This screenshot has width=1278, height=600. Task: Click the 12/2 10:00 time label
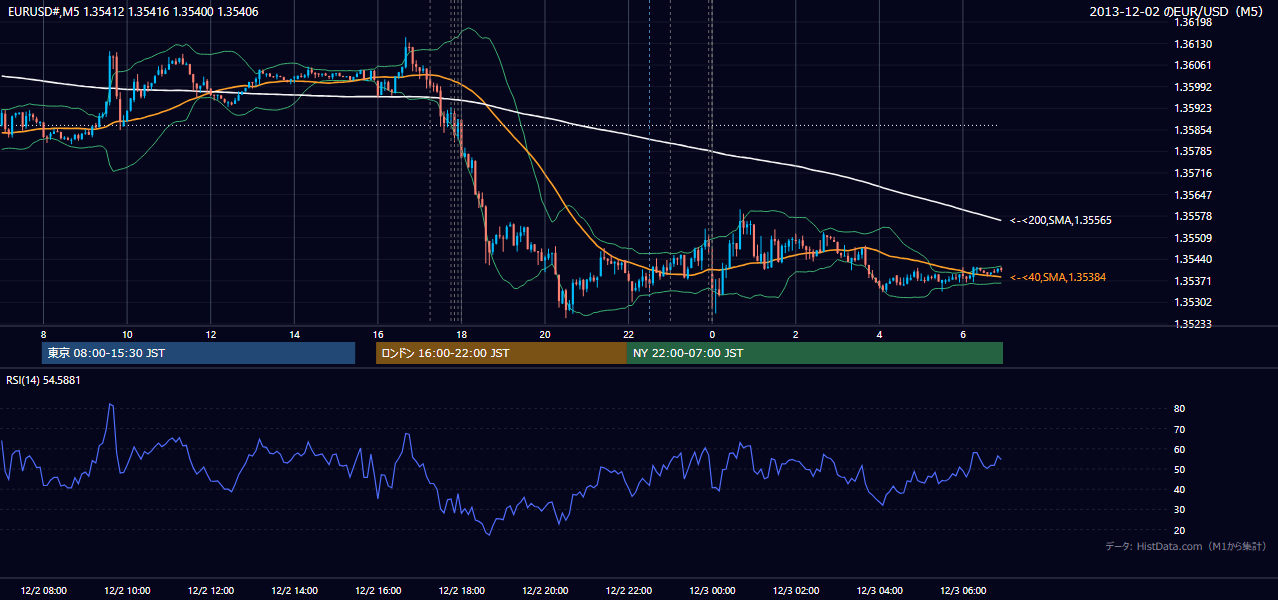click(x=127, y=590)
